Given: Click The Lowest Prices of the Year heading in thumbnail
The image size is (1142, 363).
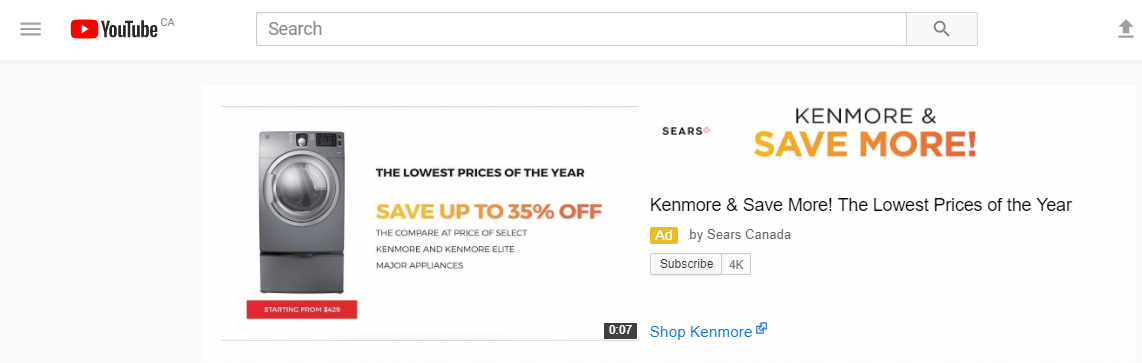Looking at the screenshot, I should click(479, 173).
